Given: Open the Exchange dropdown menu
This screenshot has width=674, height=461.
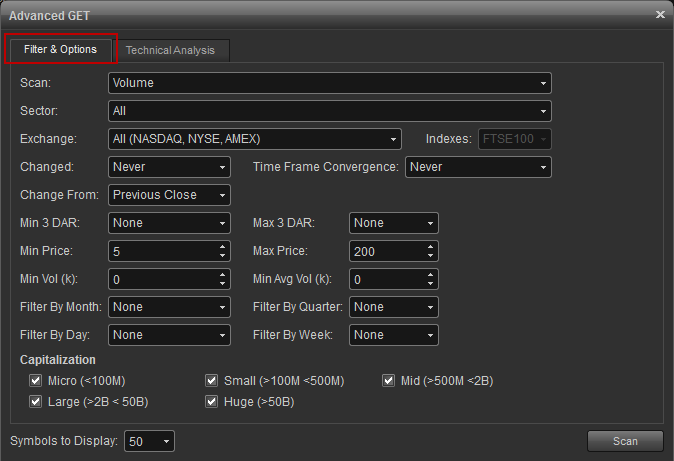Looking at the screenshot, I should tap(254, 139).
